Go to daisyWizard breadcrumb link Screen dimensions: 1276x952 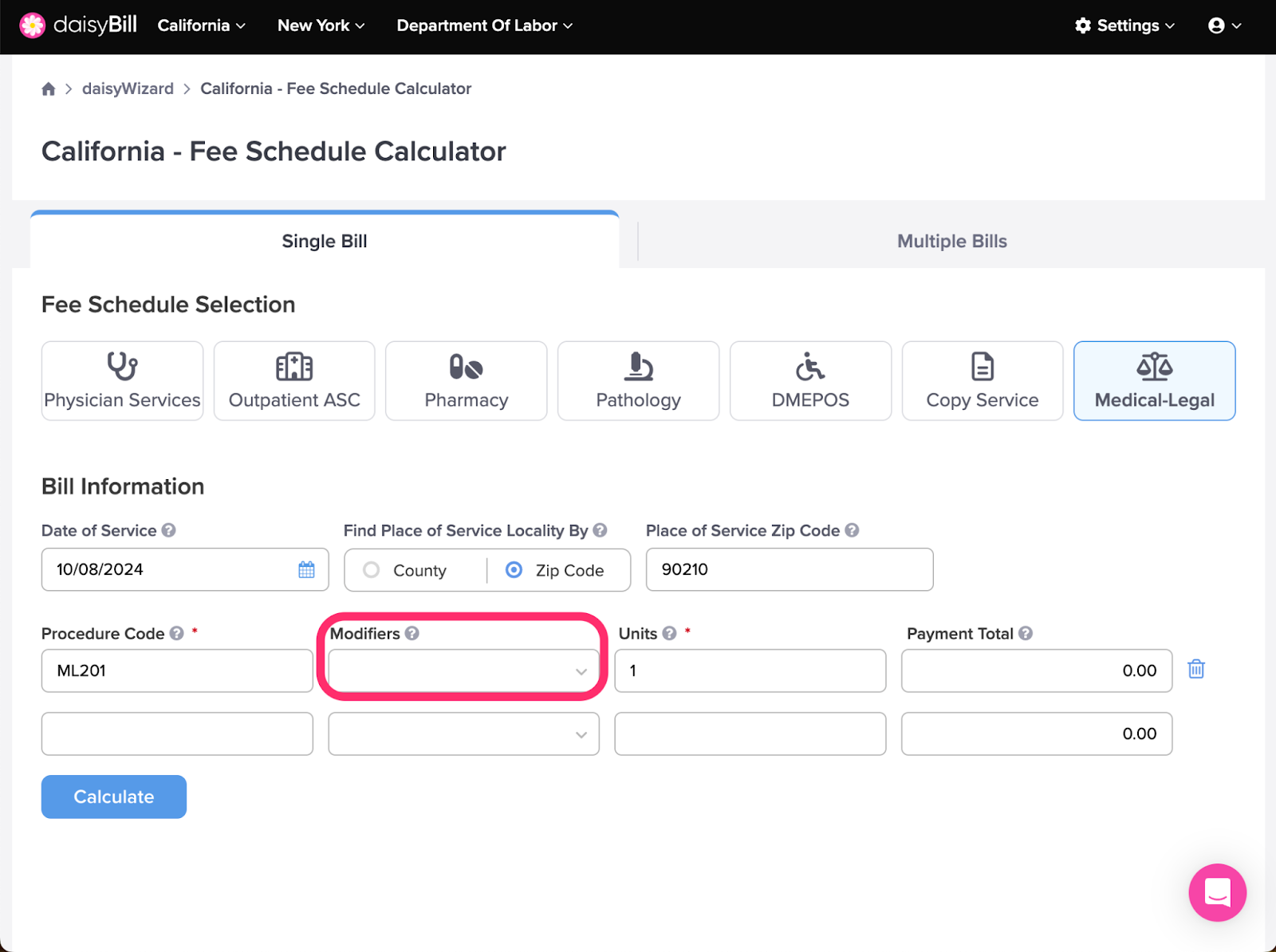tap(128, 89)
